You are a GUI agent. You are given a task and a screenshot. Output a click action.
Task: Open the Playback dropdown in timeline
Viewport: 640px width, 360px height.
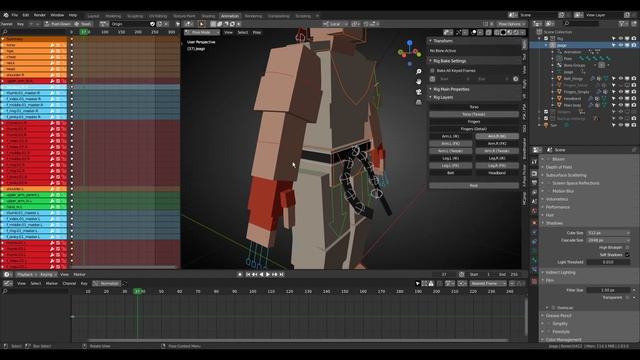27,275
